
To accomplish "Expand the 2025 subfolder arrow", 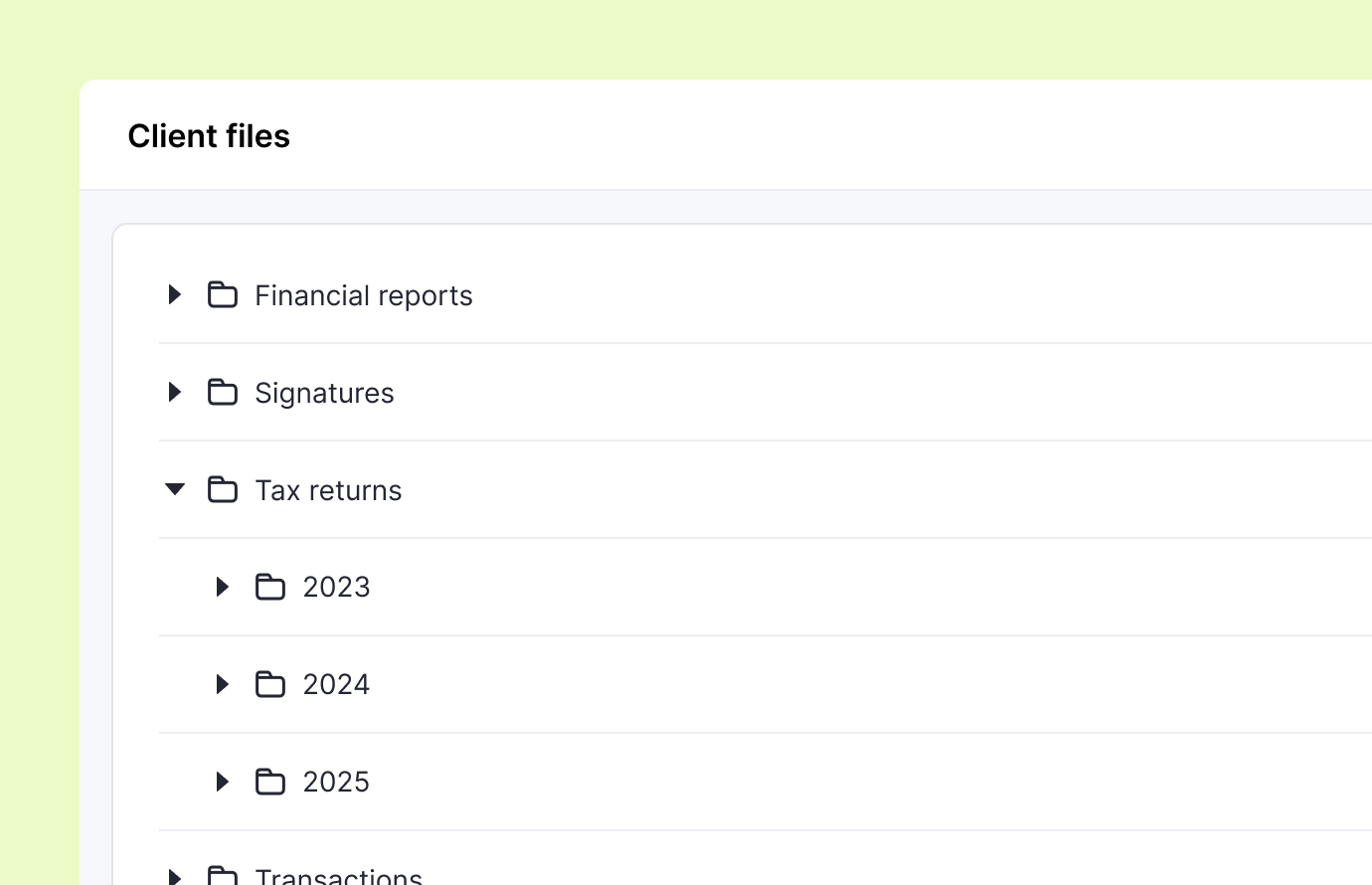I will [x=223, y=782].
